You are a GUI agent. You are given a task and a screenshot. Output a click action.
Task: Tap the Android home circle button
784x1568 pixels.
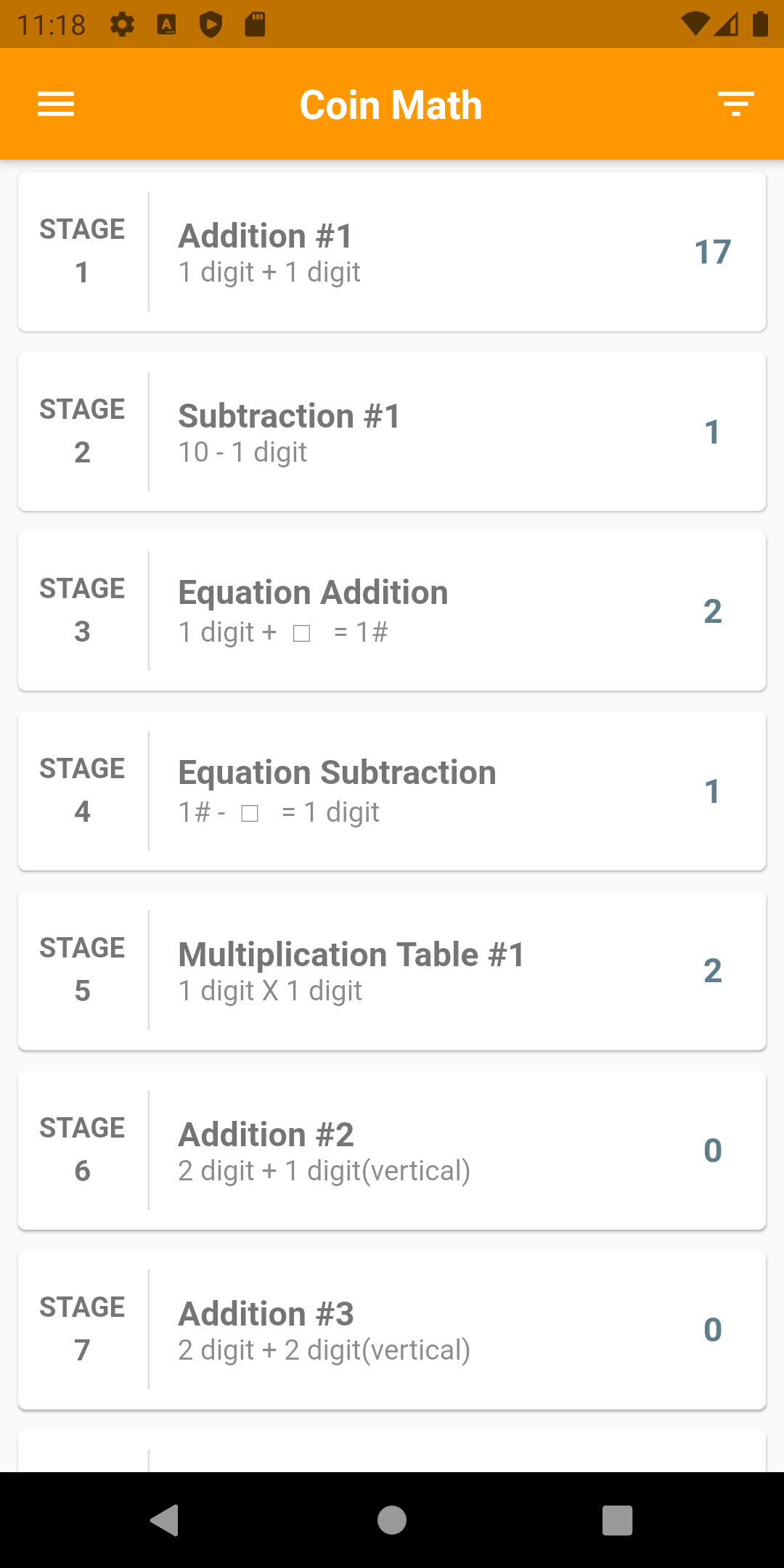(x=392, y=1520)
